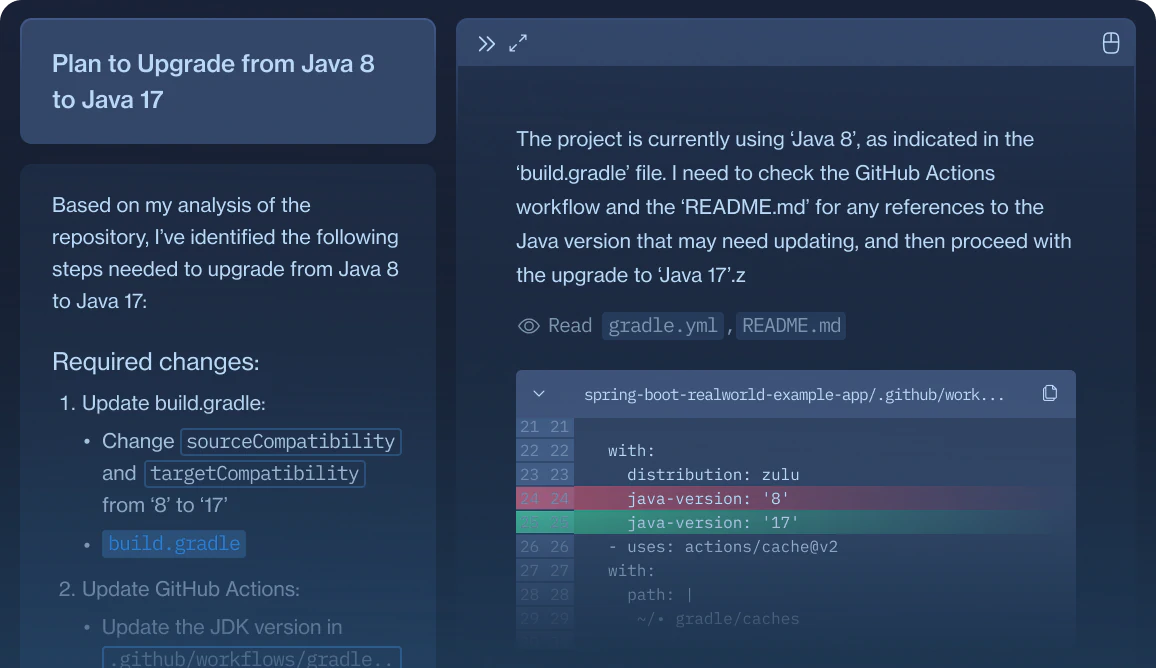
Task: Click the mouse icon in panel header
Action: coord(1110,44)
